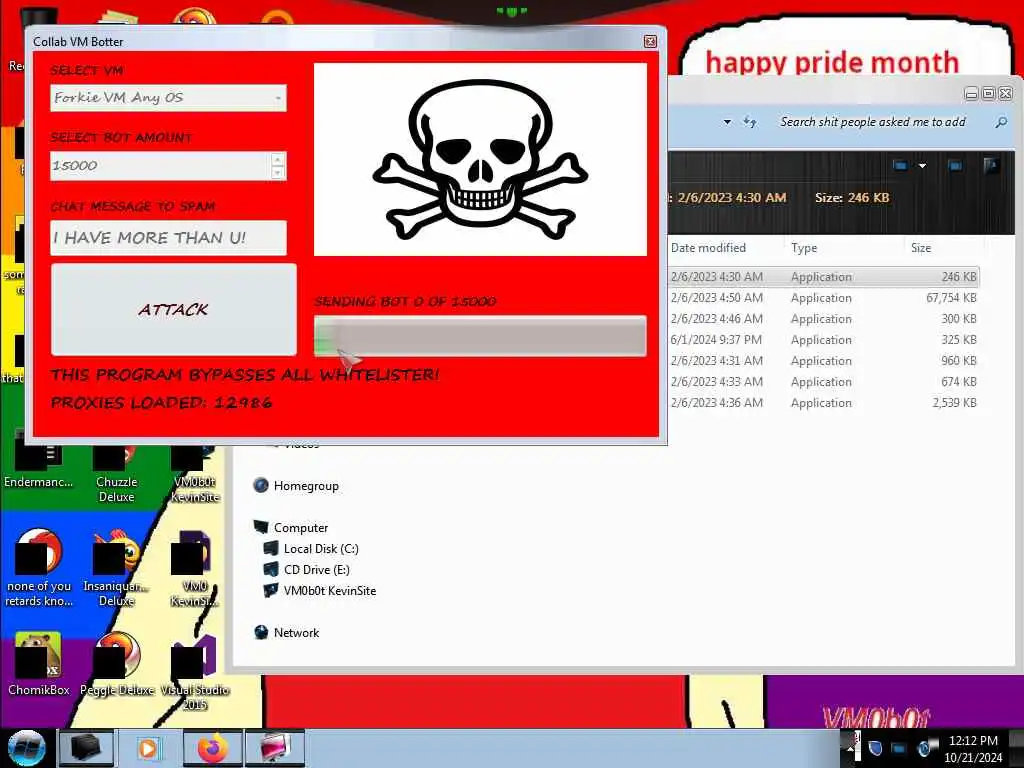Viewport: 1024px width, 768px height.
Task: Click the network icon in system tray
Action: click(x=899, y=748)
